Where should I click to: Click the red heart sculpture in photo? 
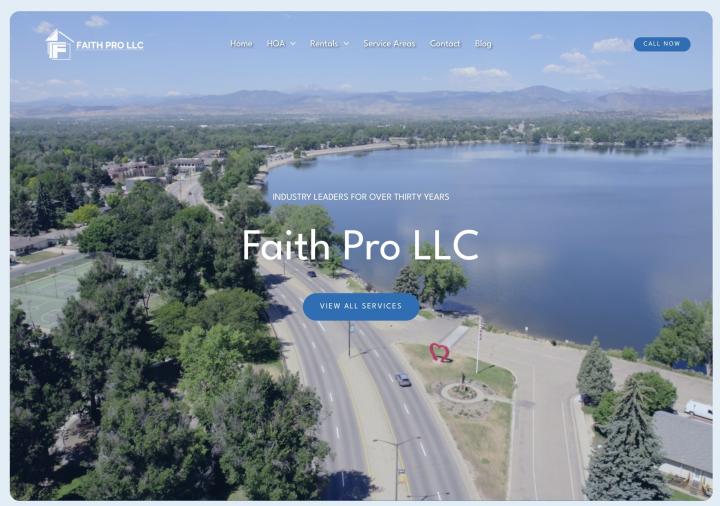(x=439, y=353)
